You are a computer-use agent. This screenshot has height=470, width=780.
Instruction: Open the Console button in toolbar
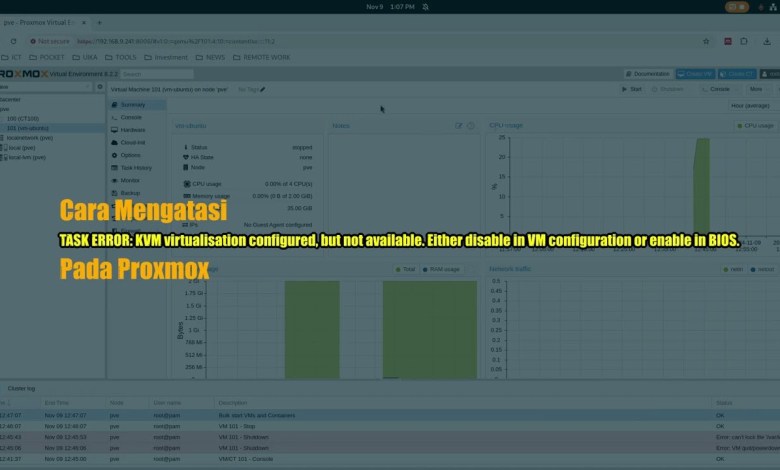tap(716, 89)
